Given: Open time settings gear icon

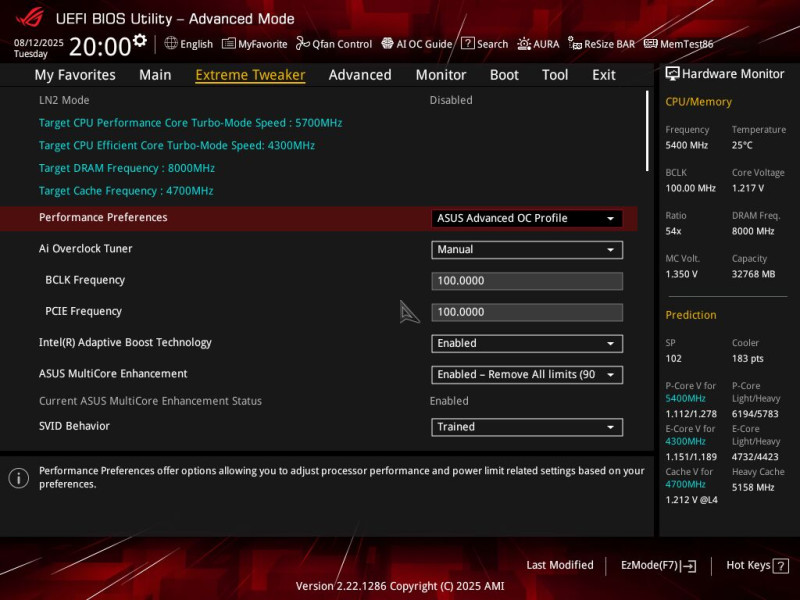Looking at the screenshot, I should [x=140, y=40].
